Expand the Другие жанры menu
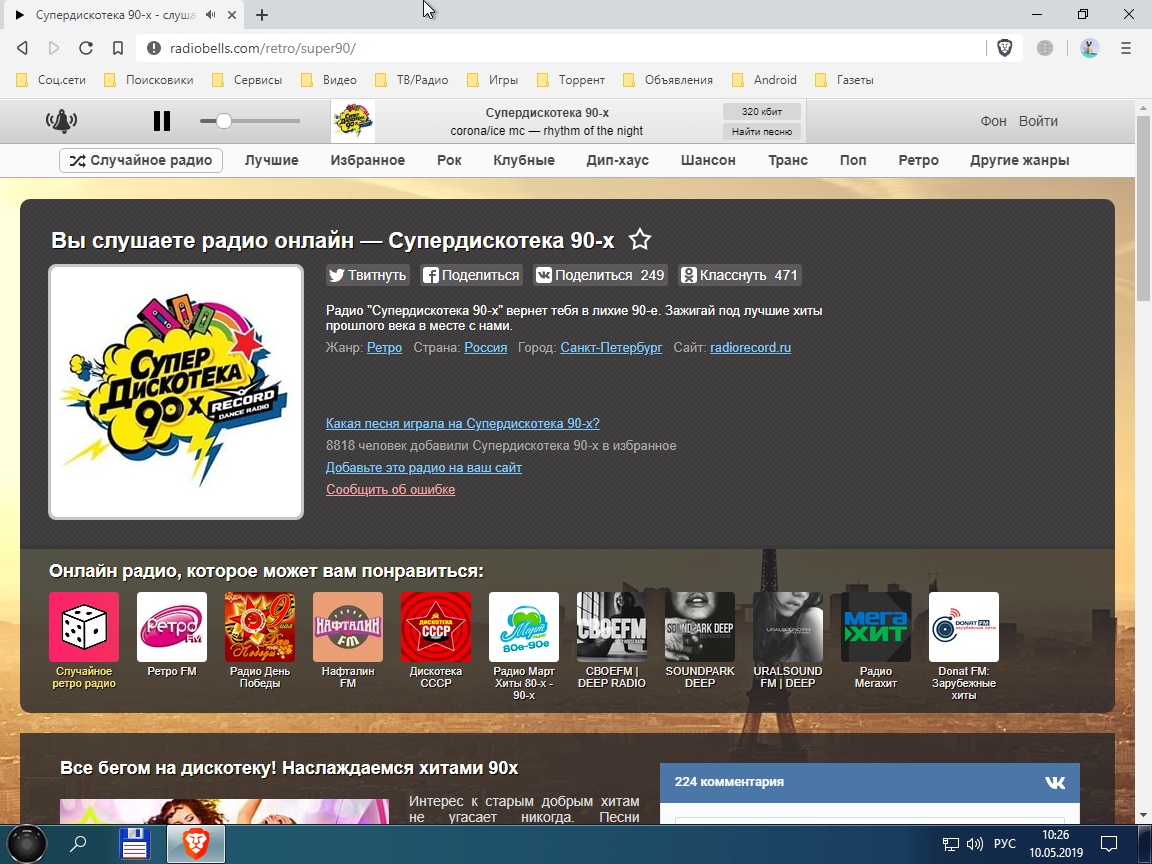The height and width of the screenshot is (864, 1152). tap(1020, 160)
